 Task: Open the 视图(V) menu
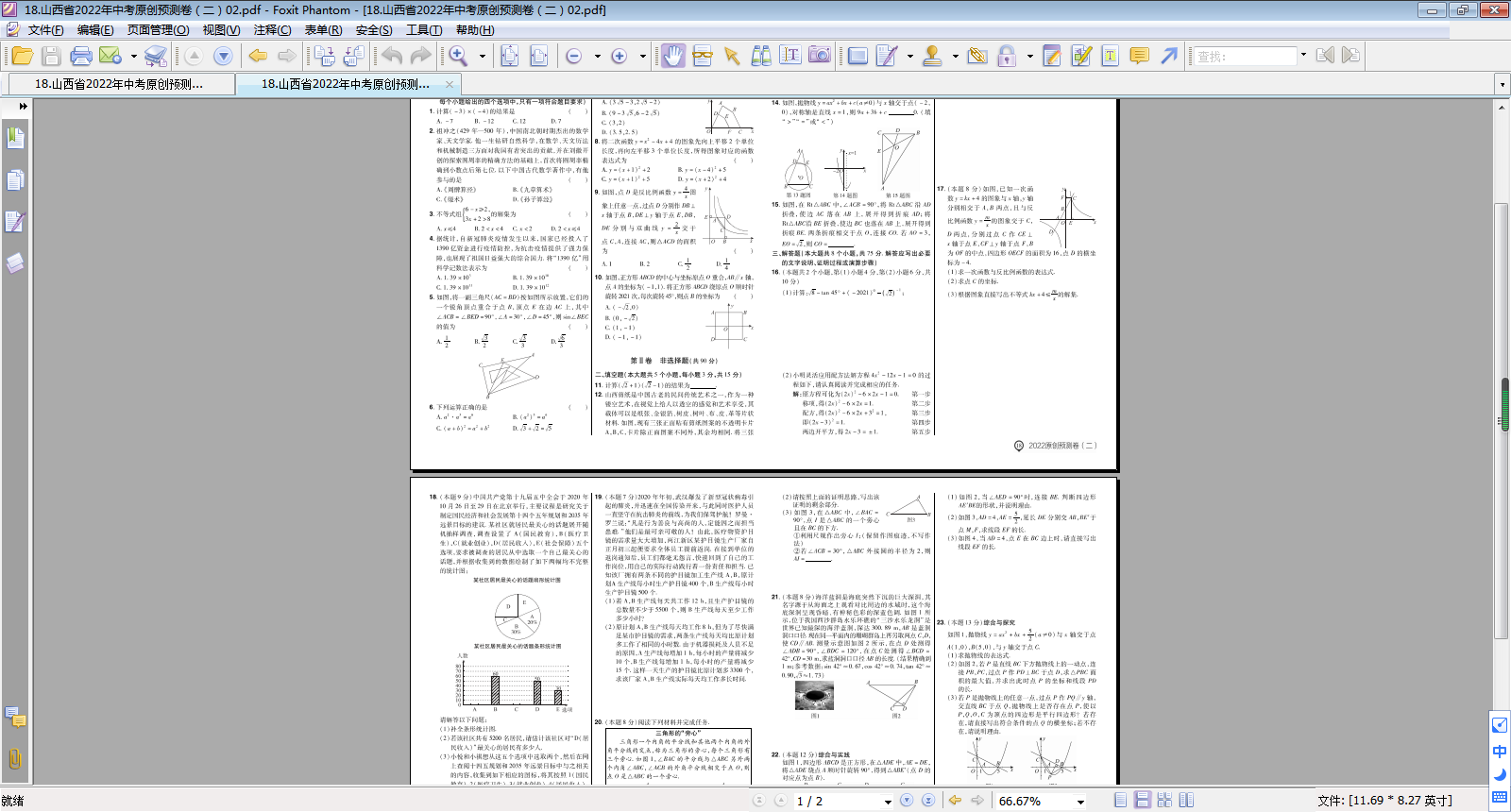pyautogui.click(x=221, y=30)
